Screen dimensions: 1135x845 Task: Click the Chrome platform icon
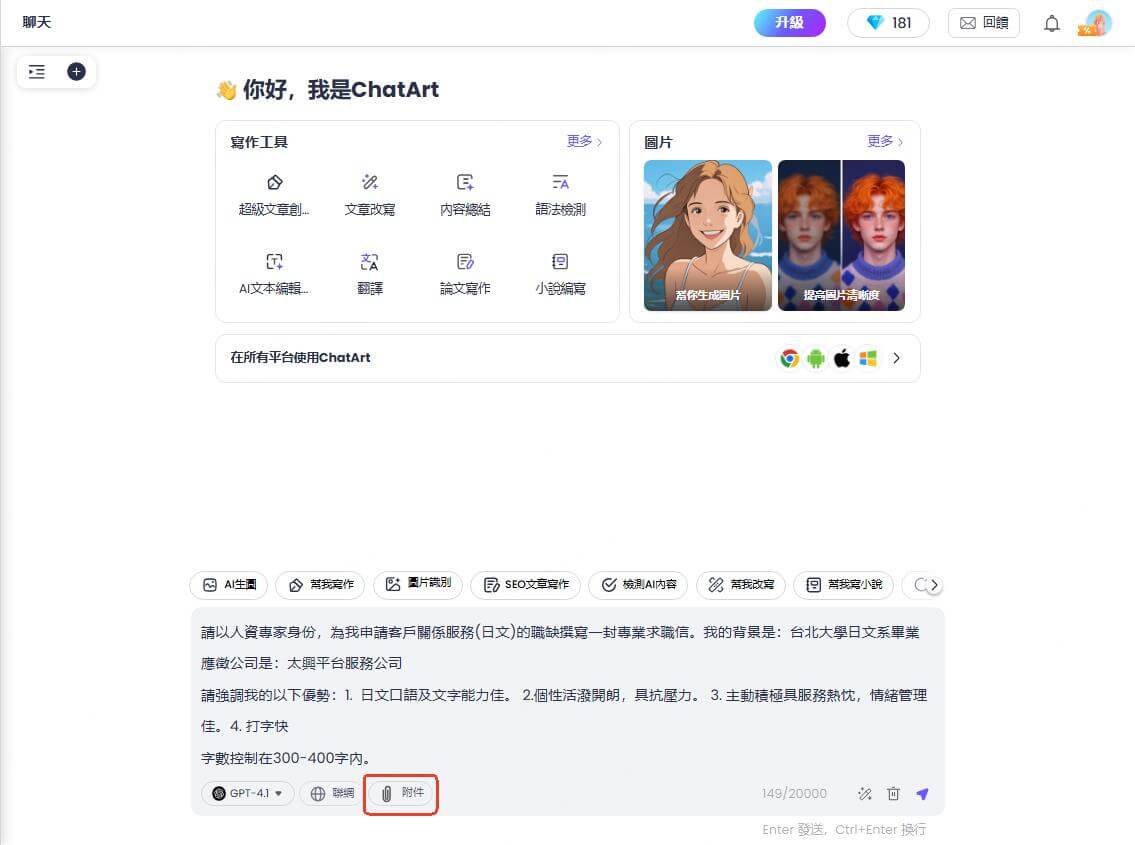[790, 358]
